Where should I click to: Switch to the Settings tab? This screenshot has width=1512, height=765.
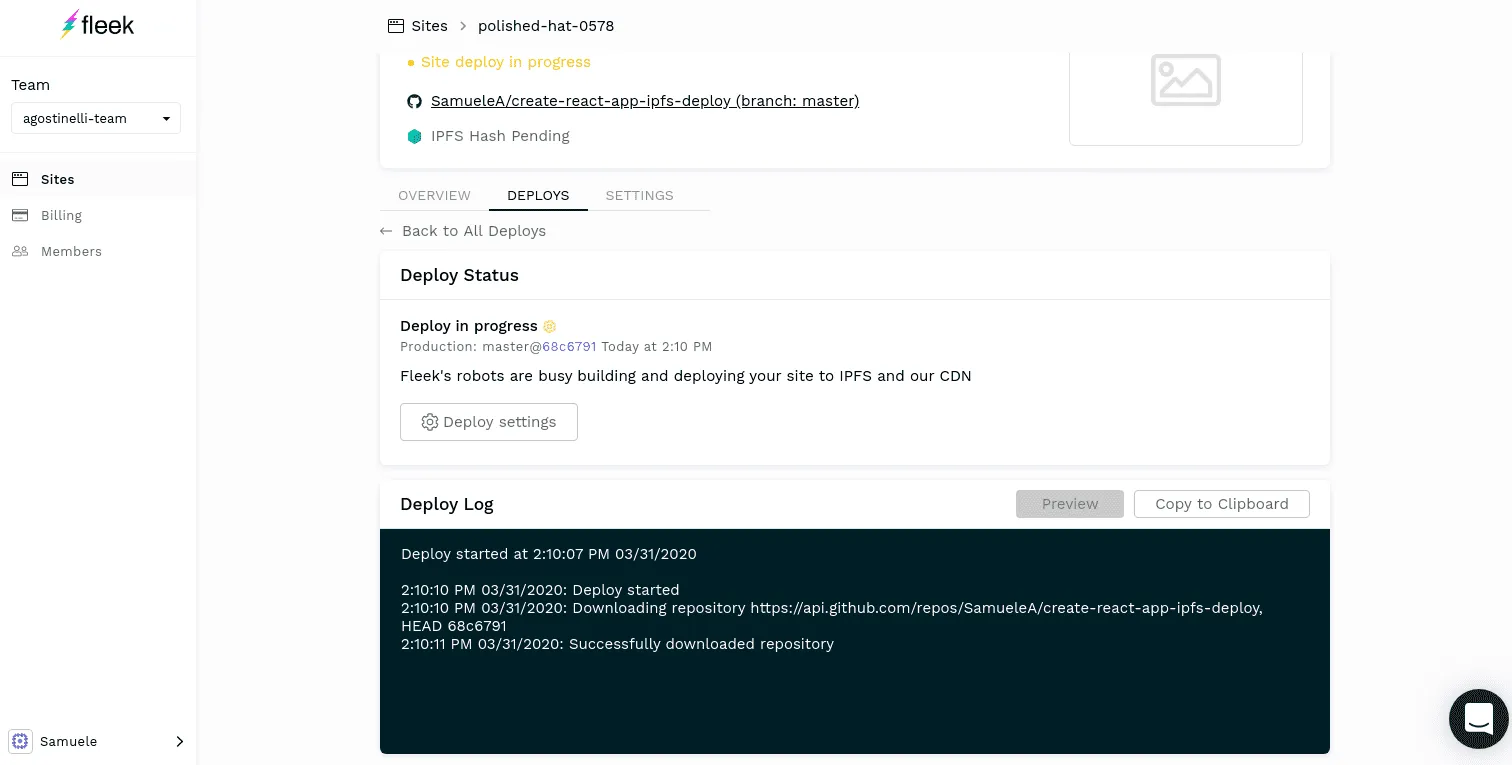[x=639, y=195]
